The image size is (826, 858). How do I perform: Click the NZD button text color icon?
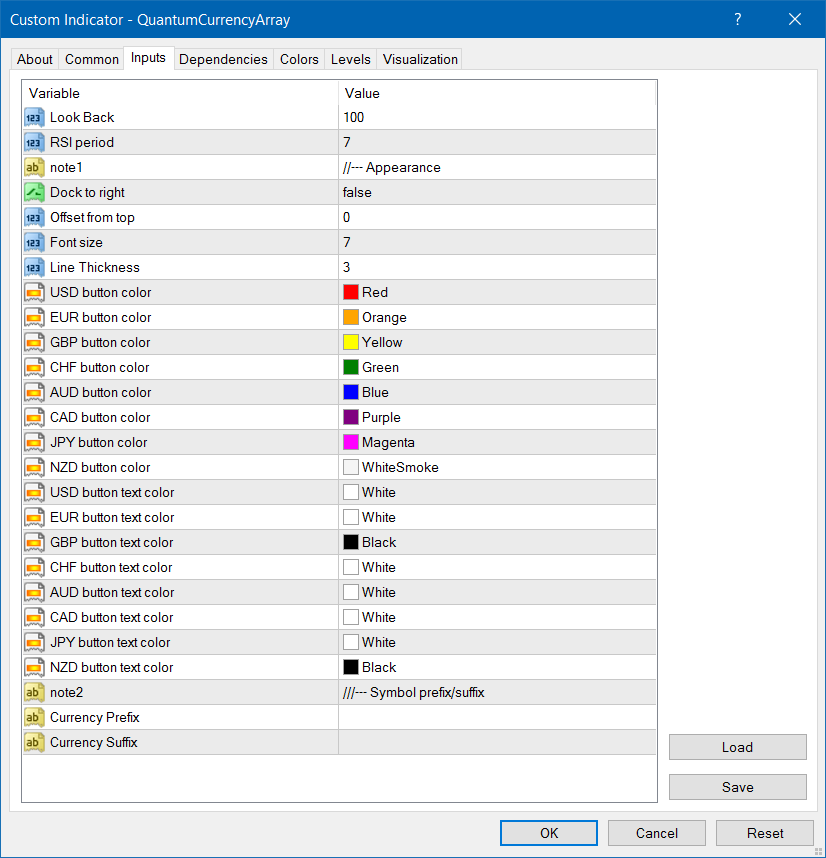pos(34,668)
